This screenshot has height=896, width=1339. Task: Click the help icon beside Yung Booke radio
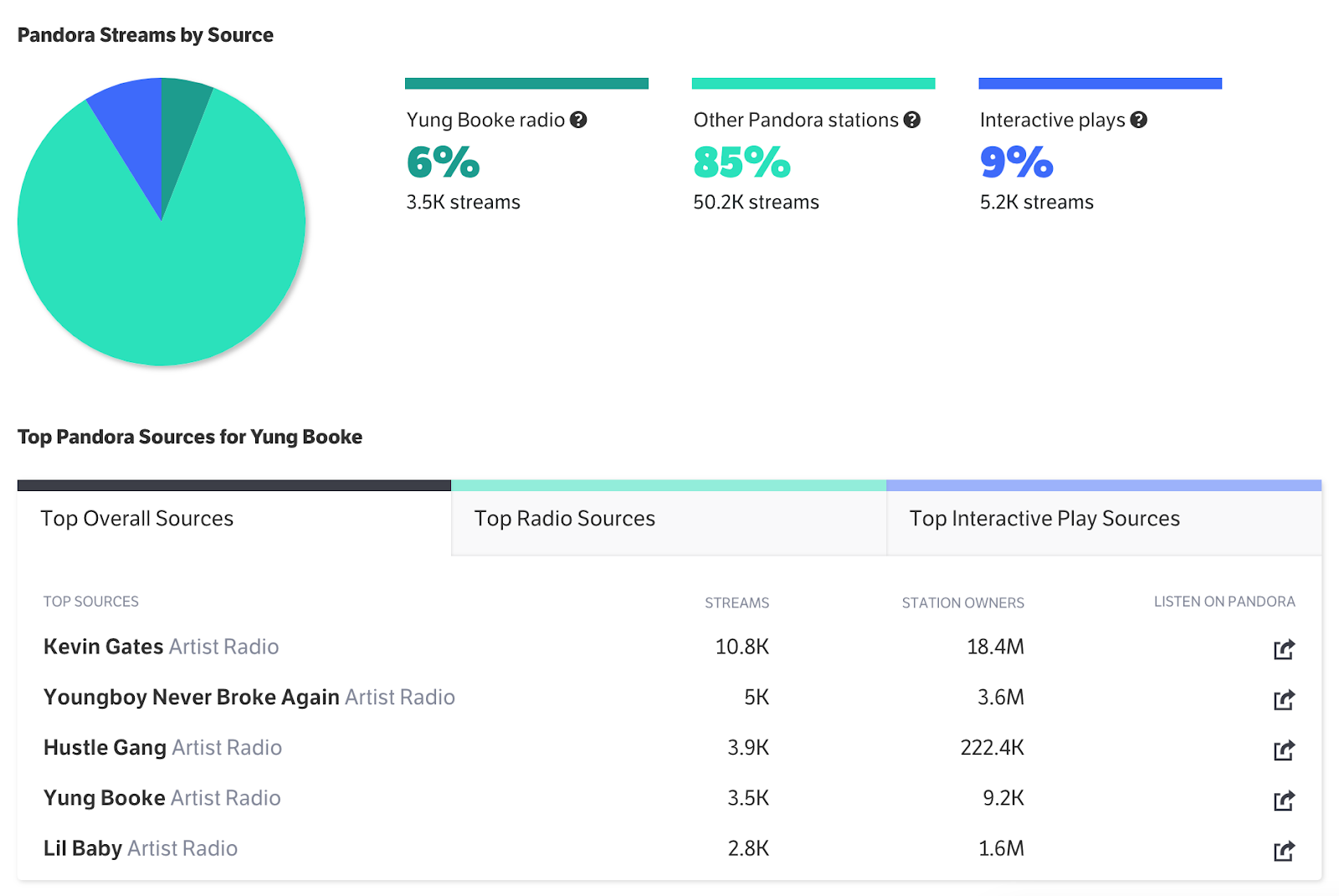pos(578,120)
